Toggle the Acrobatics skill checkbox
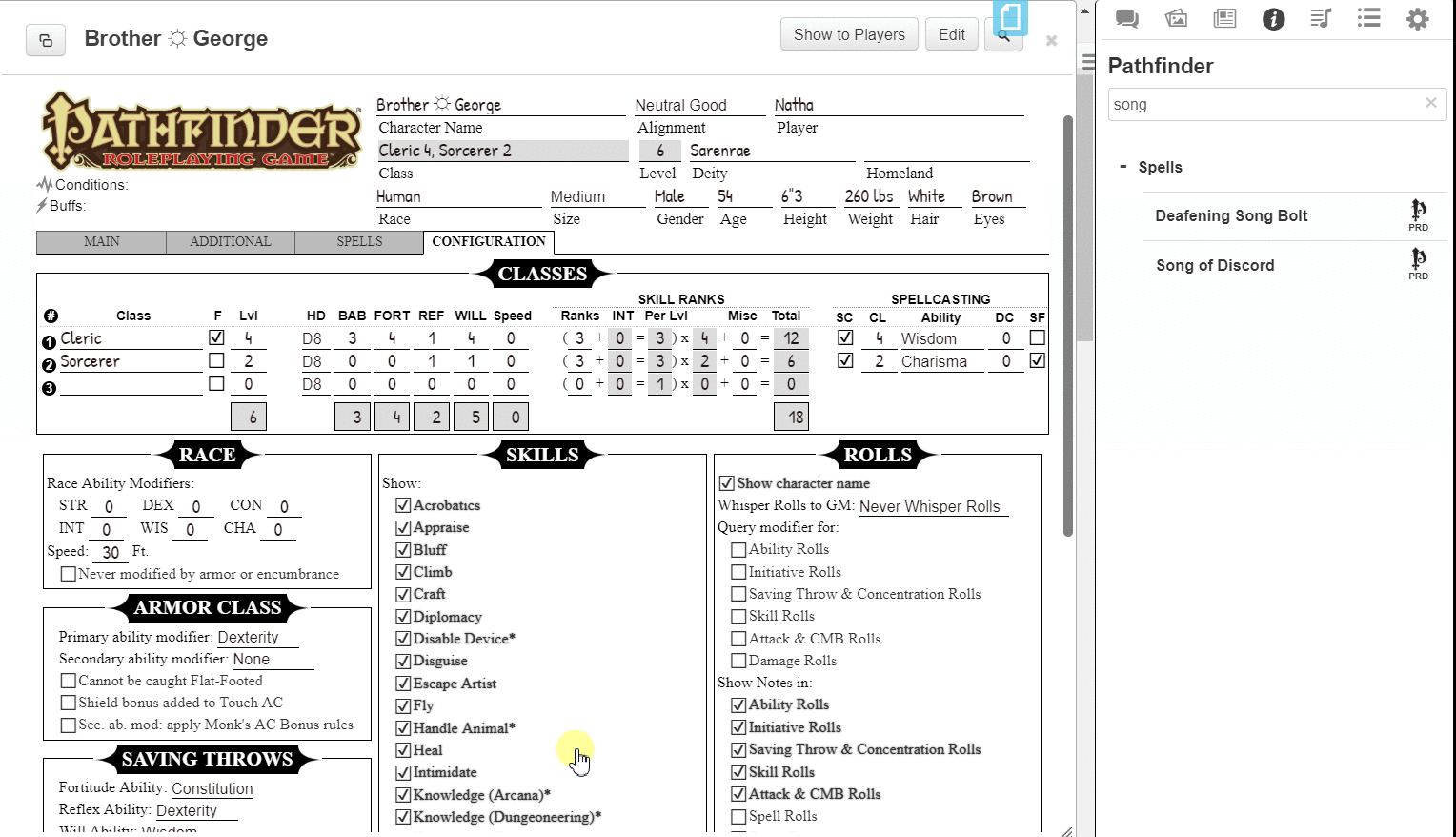 403,504
